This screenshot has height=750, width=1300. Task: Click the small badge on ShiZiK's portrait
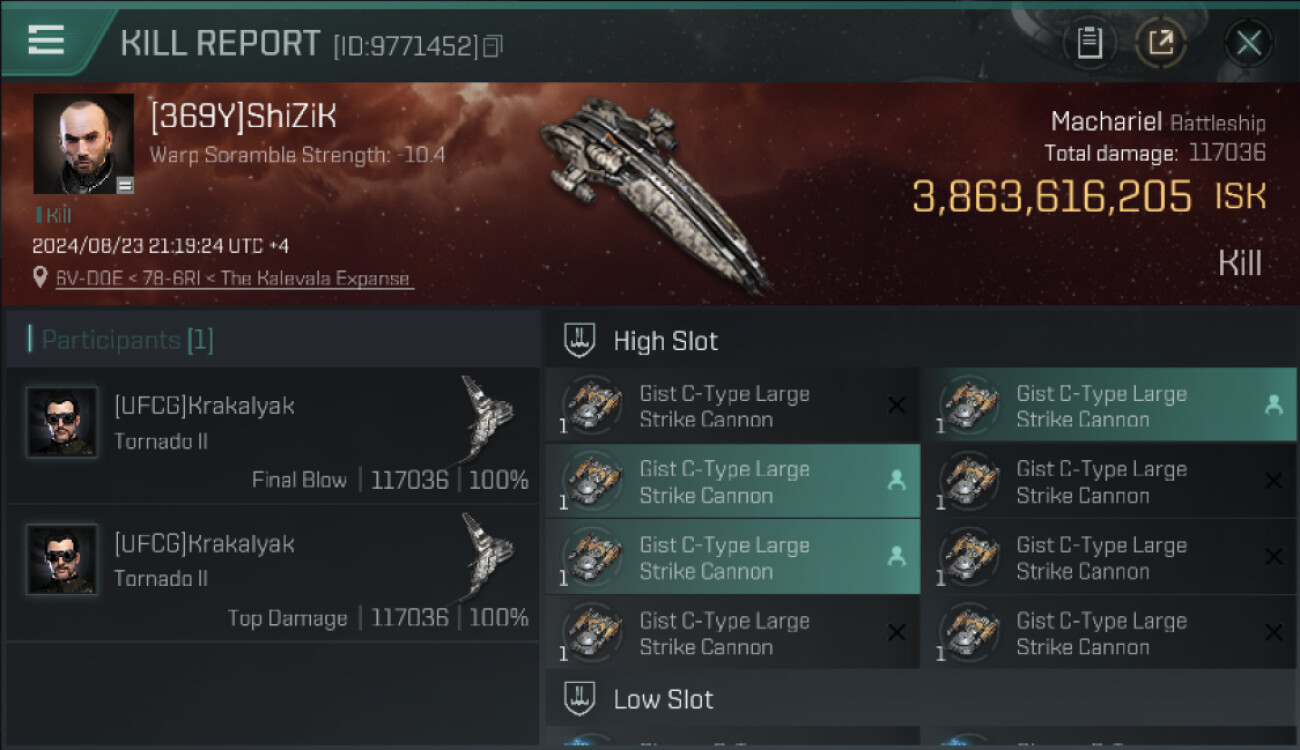(125, 185)
